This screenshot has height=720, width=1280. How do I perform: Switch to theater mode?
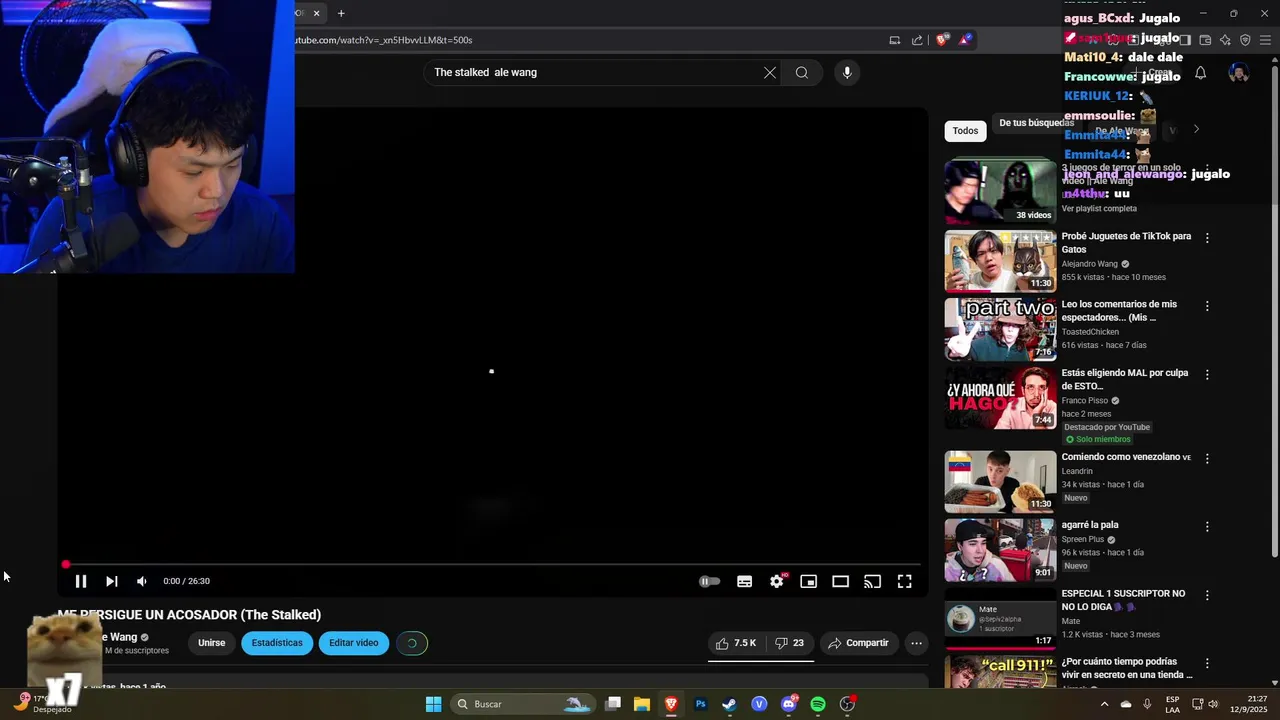[x=841, y=581]
